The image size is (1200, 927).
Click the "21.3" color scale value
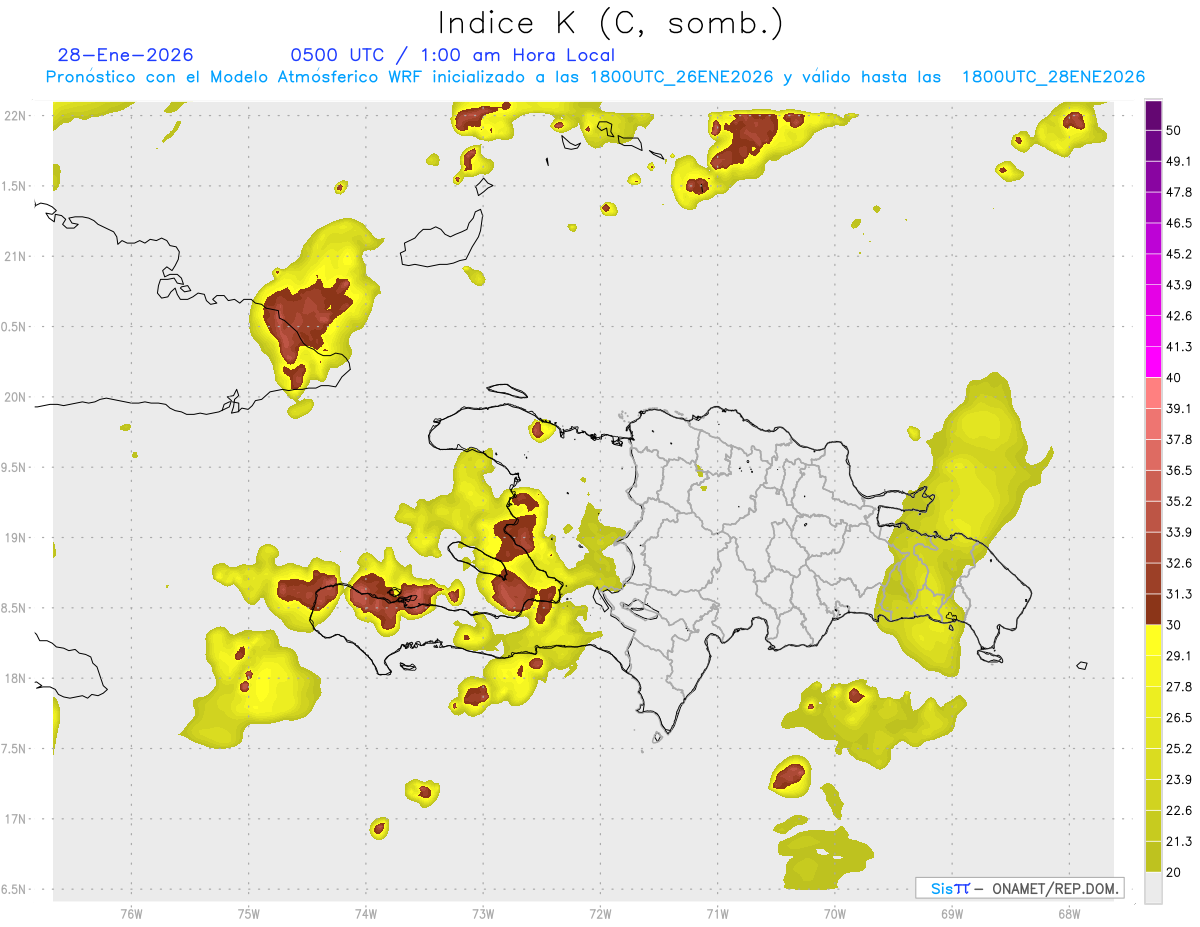pos(1179,841)
